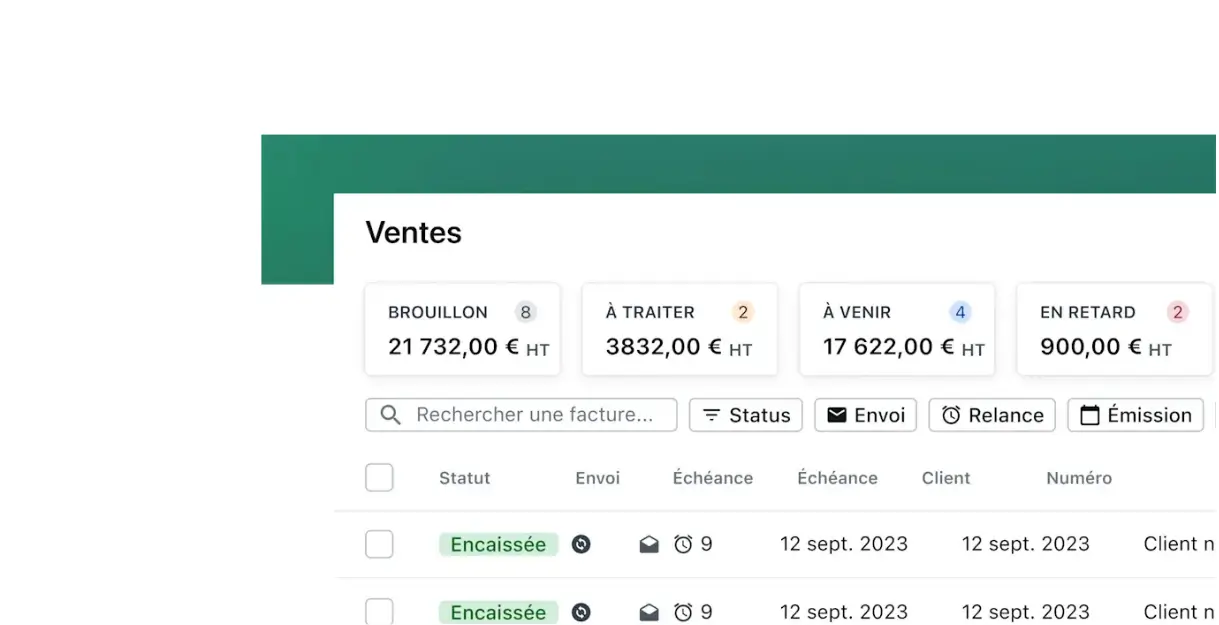This screenshot has width=1219, height=625.
Task: Click the red badge on En Retard card
Action: pos(1177,312)
